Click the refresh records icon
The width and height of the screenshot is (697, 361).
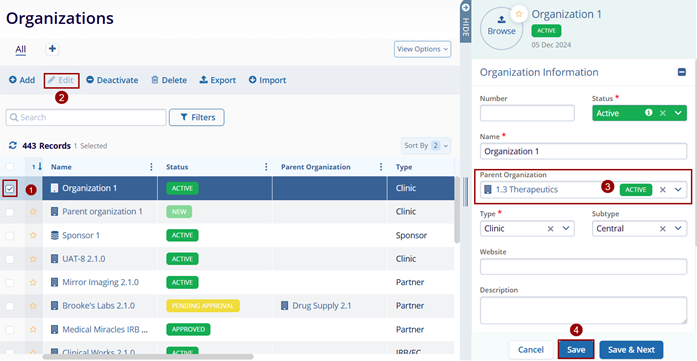point(12,145)
